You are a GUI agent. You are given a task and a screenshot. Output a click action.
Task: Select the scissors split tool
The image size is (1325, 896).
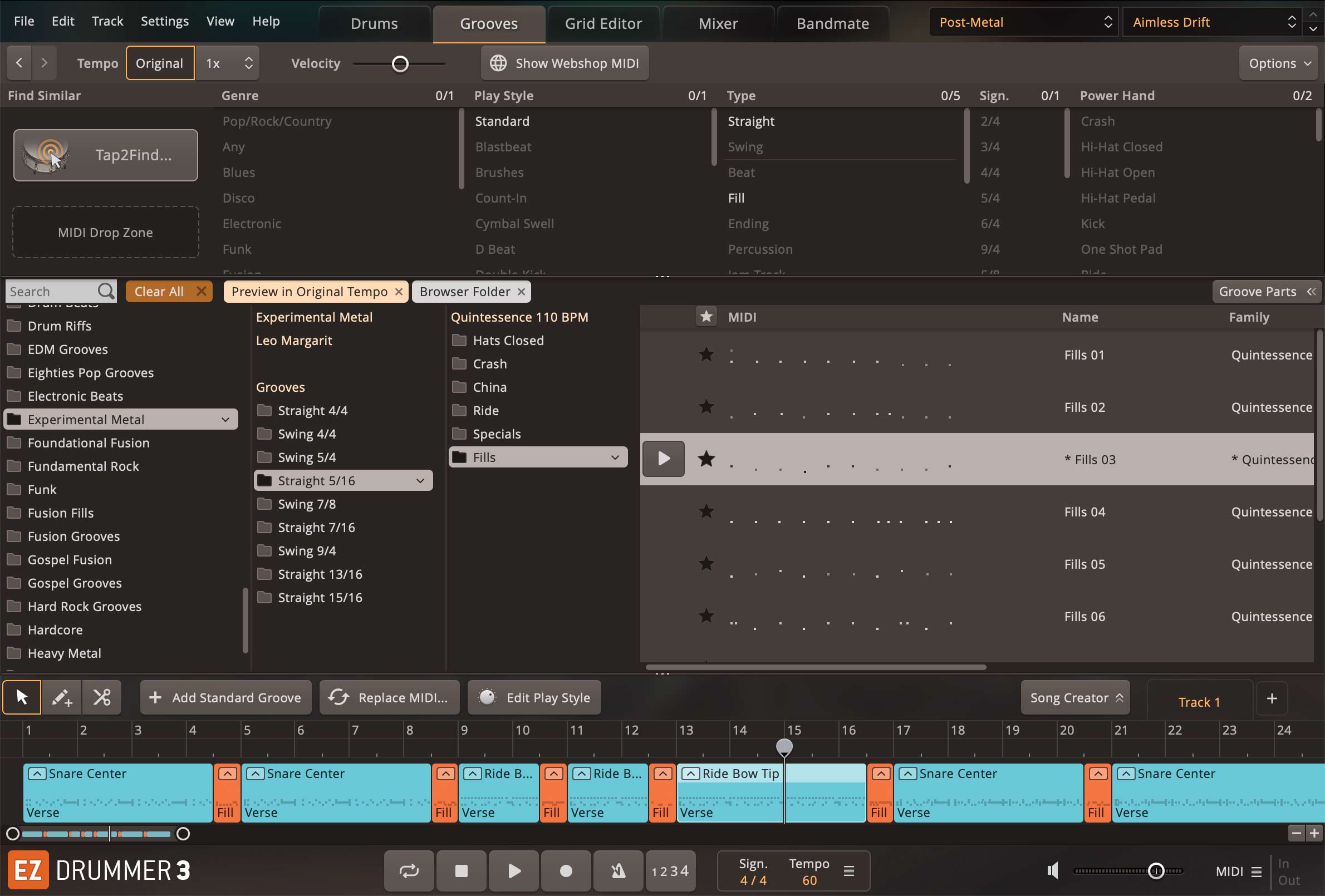click(102, 697)
